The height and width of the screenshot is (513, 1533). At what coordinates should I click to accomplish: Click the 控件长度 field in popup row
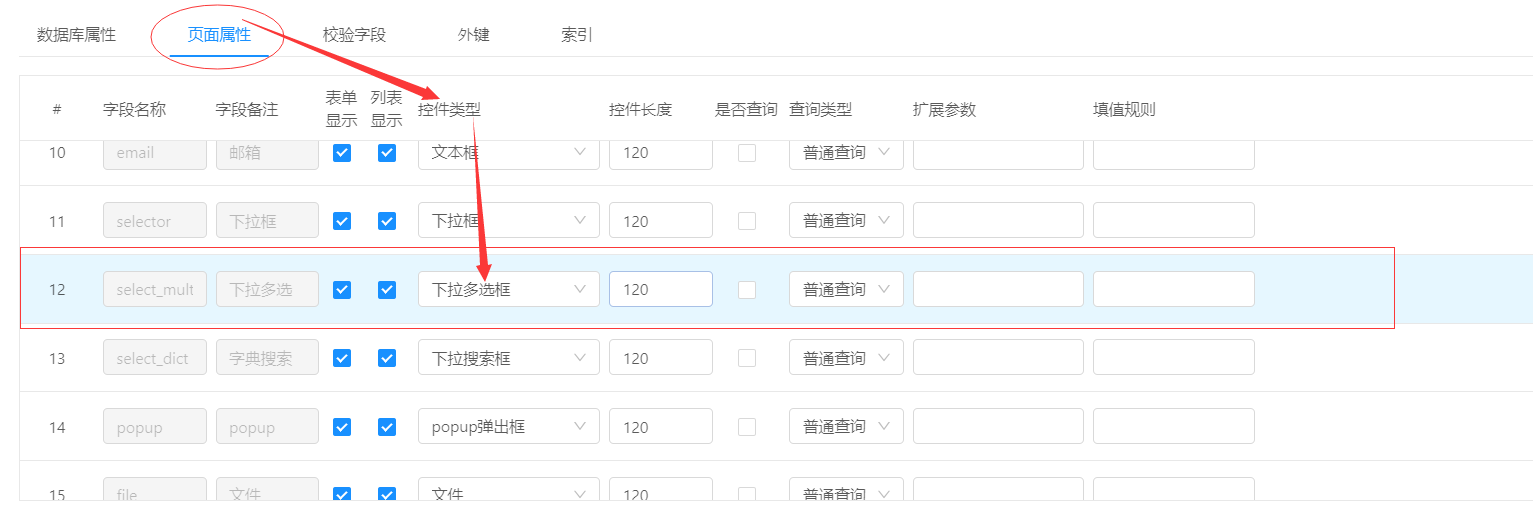[661, 427]
